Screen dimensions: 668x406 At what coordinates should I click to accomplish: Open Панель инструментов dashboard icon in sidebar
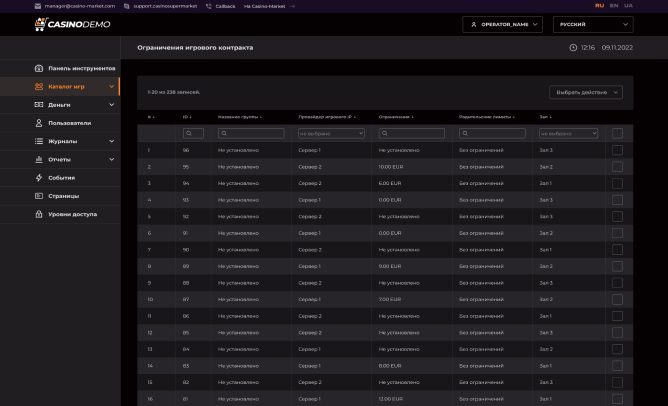[x=38, y=68]
